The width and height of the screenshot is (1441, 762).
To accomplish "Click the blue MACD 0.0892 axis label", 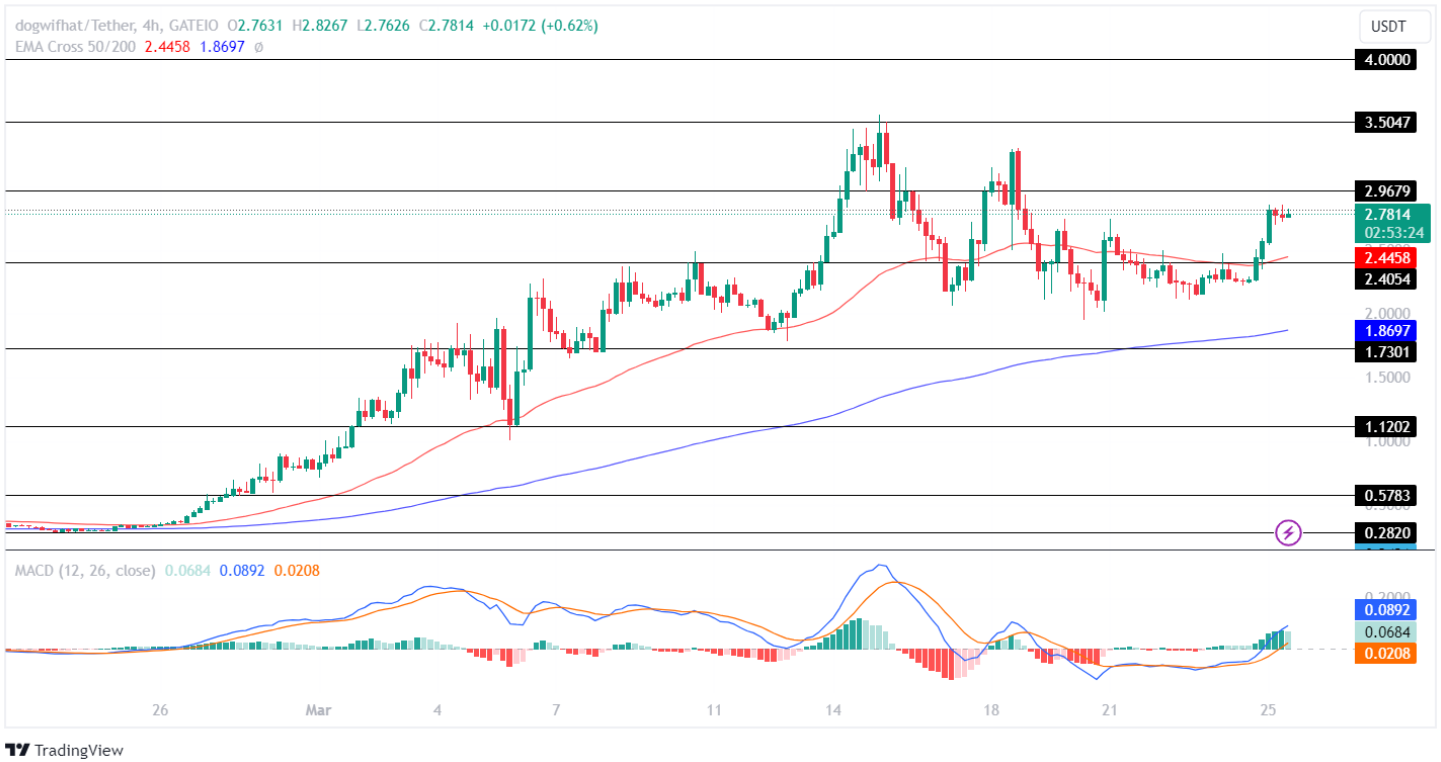I will click(x=1385, y=609).
